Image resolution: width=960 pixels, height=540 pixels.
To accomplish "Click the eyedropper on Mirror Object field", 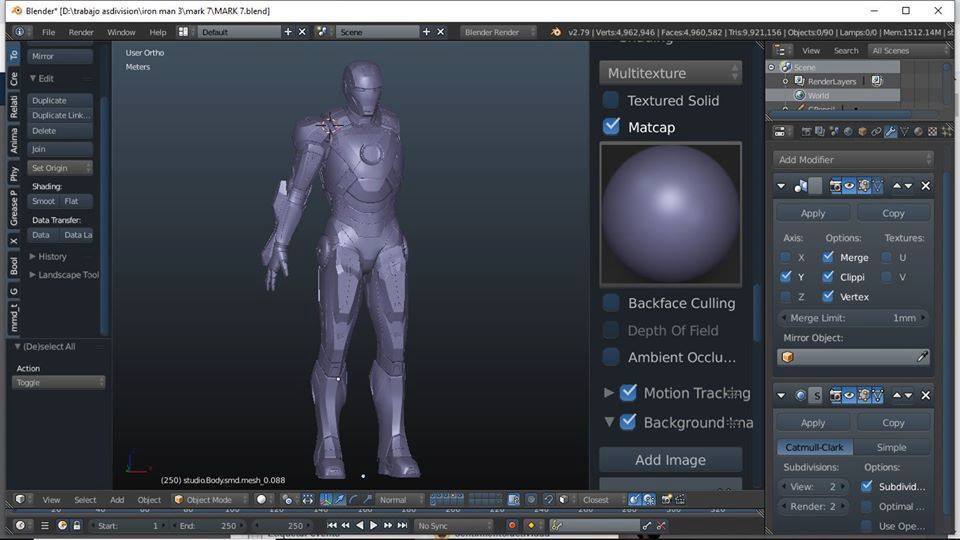I will coord(922,357).
